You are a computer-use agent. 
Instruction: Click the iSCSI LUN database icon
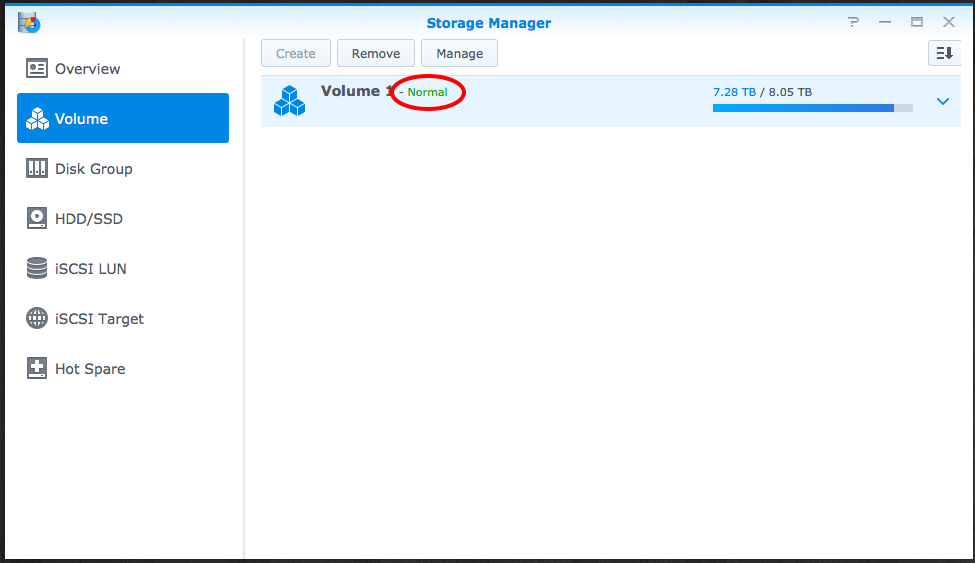(x=37, y=268)
